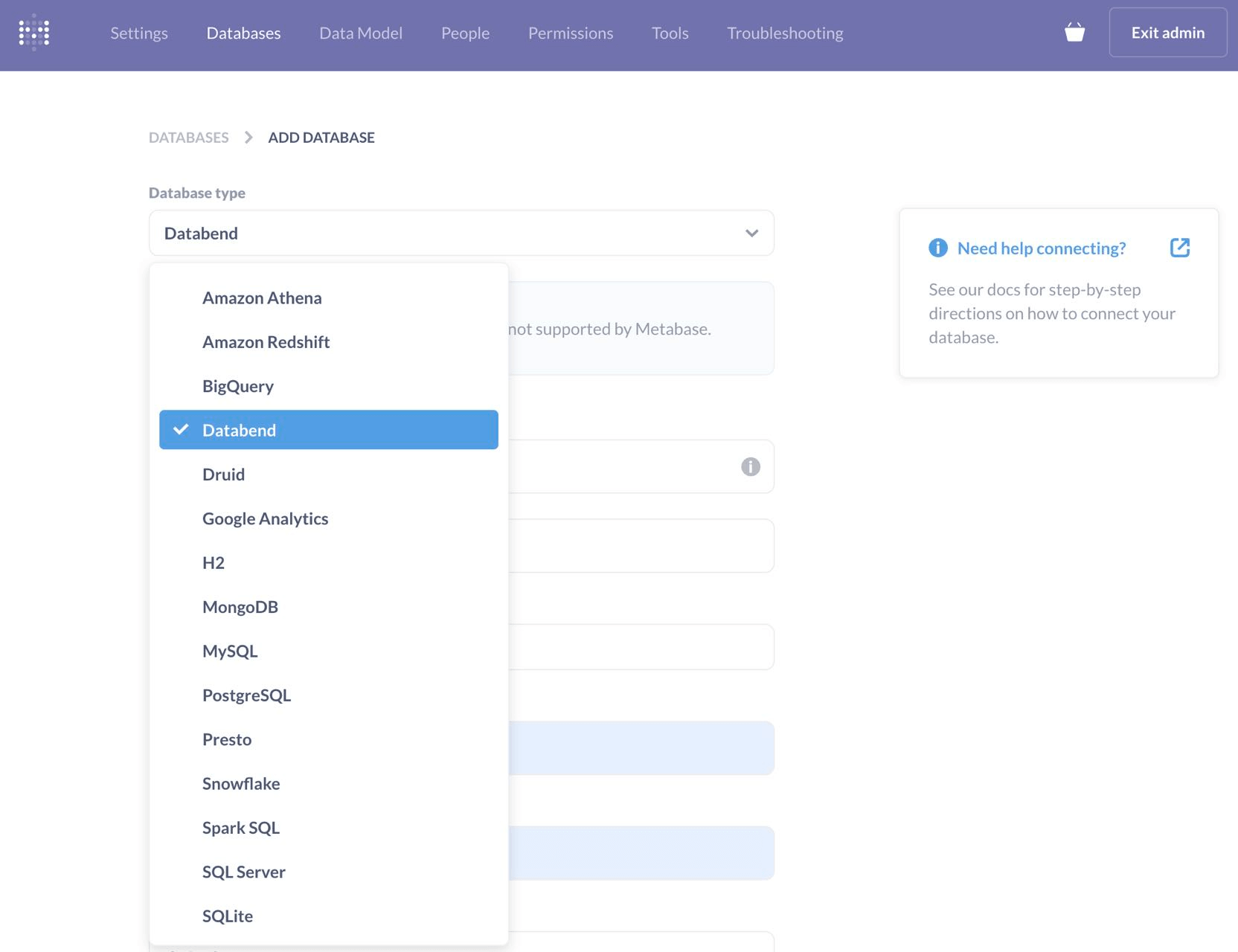Open the store basket icon
1238x952 pixels.
(x=1074, y=33)
